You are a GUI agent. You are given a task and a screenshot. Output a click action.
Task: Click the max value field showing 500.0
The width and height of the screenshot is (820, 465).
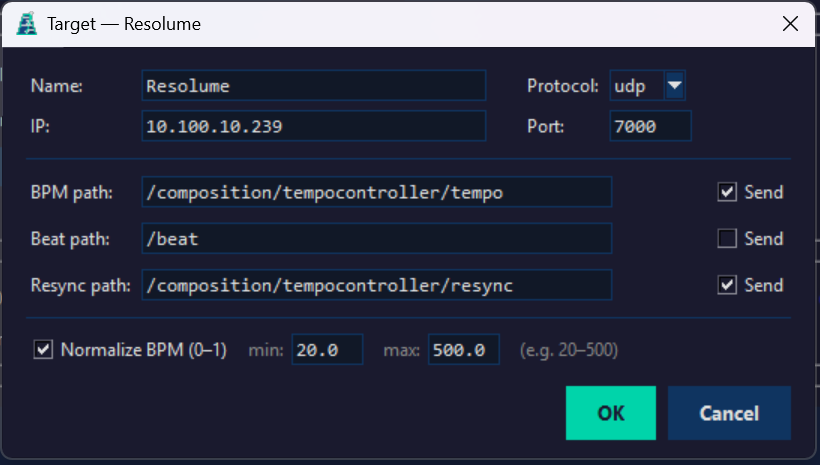[x=463, y=349]
